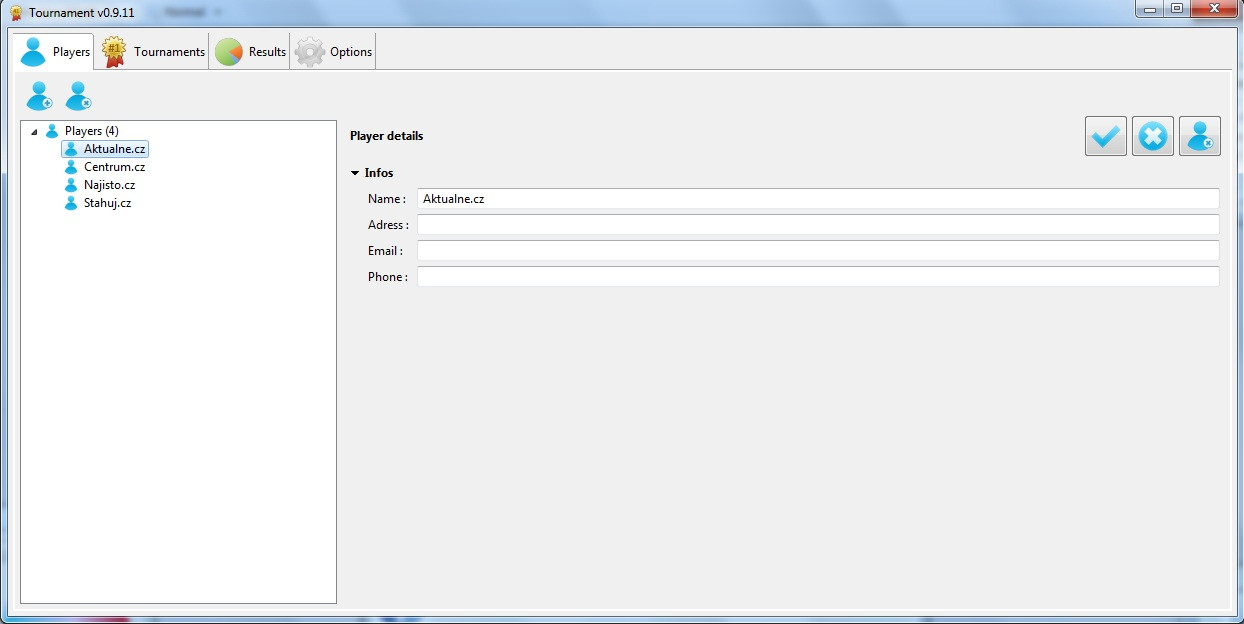Screen dimensions: 1244x624
Task: Click the icon beside Centrum.cz
Action: [x=71, y=167]
